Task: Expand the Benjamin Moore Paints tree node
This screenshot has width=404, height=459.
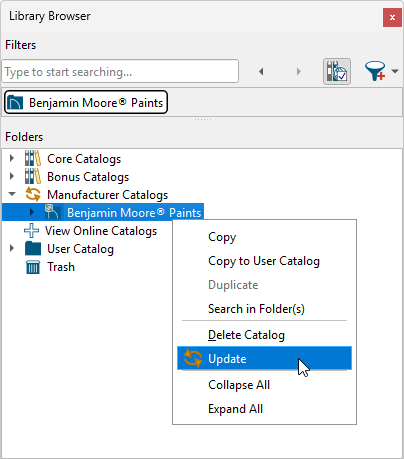Action: point(32,212)
